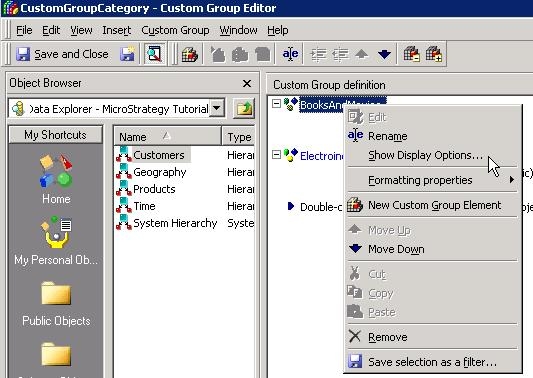Screen dimensions: 533x378
Task: Open the File menu
Action: 24,30
